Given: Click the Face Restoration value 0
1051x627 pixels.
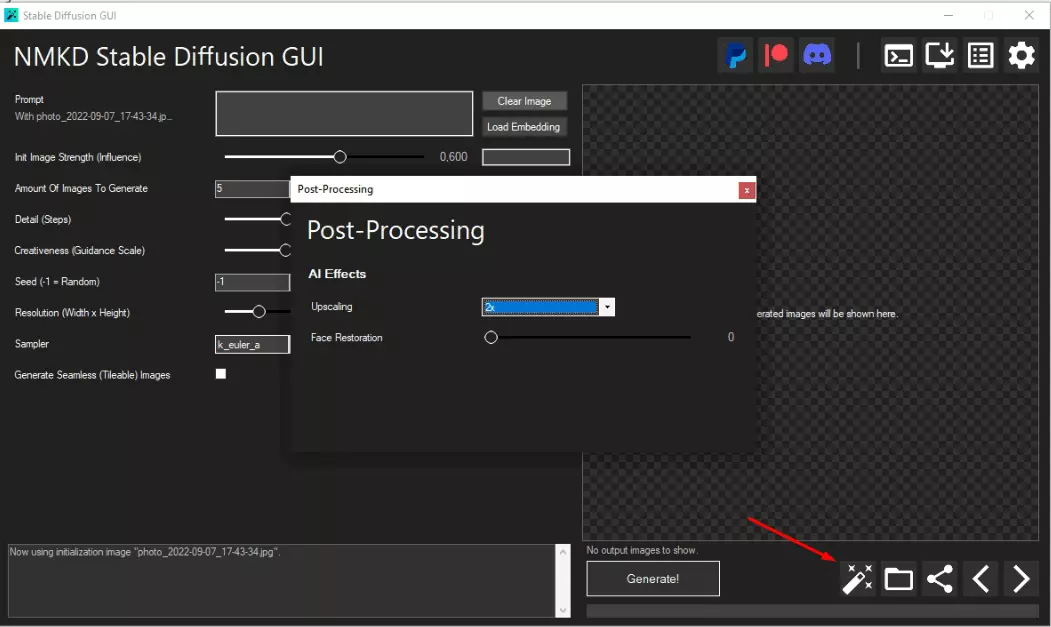Looking at the screenshot, I should (731, 337).
